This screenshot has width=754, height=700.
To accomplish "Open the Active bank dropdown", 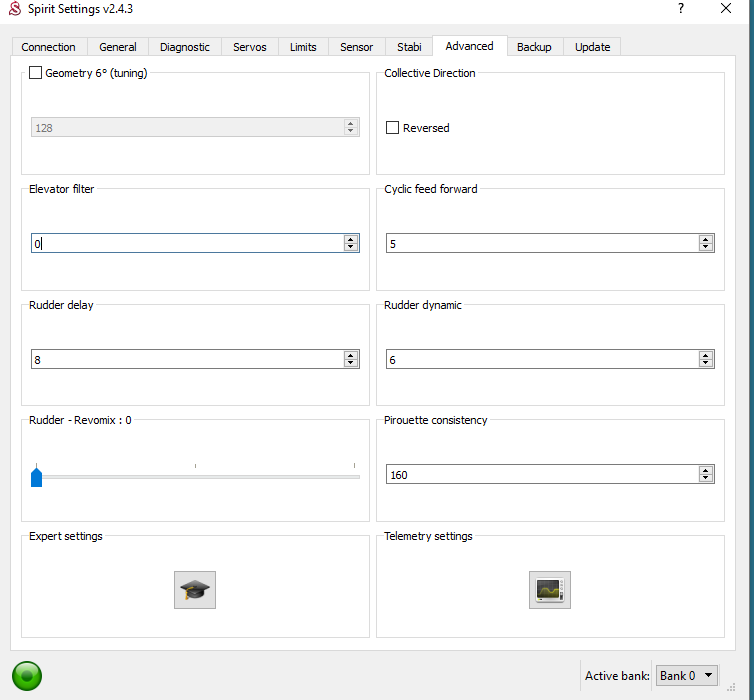I will (x=687, y=676).
